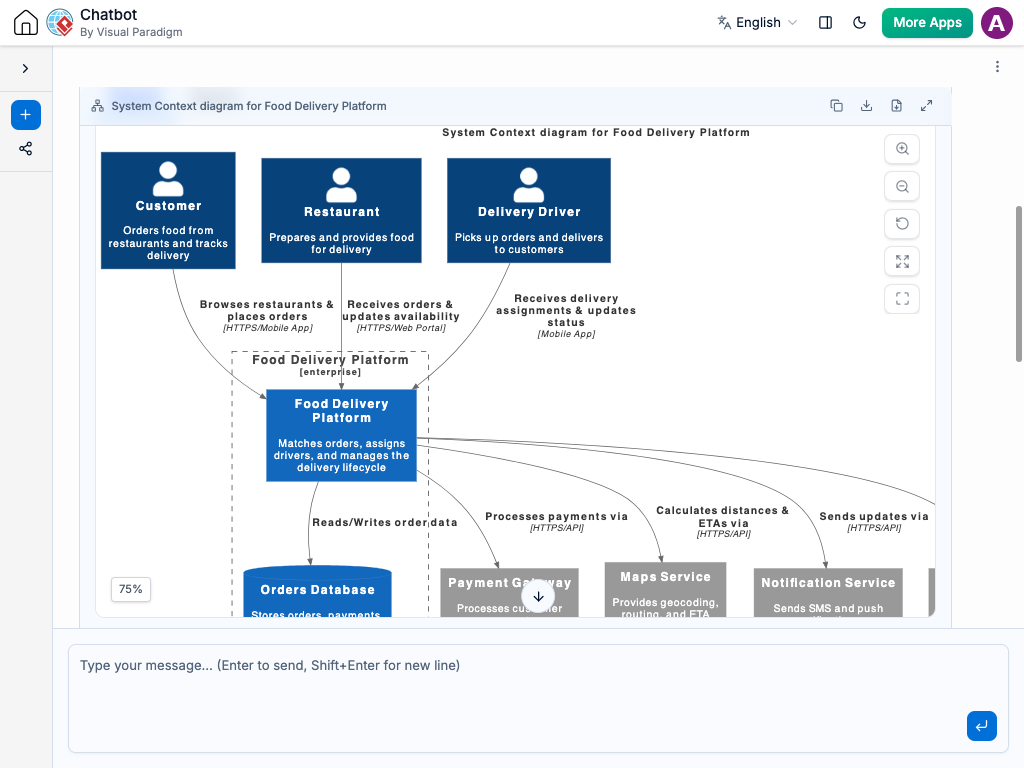Toggle the split panel layout icon
1024x768 pixels.
(x=825, y=22)
